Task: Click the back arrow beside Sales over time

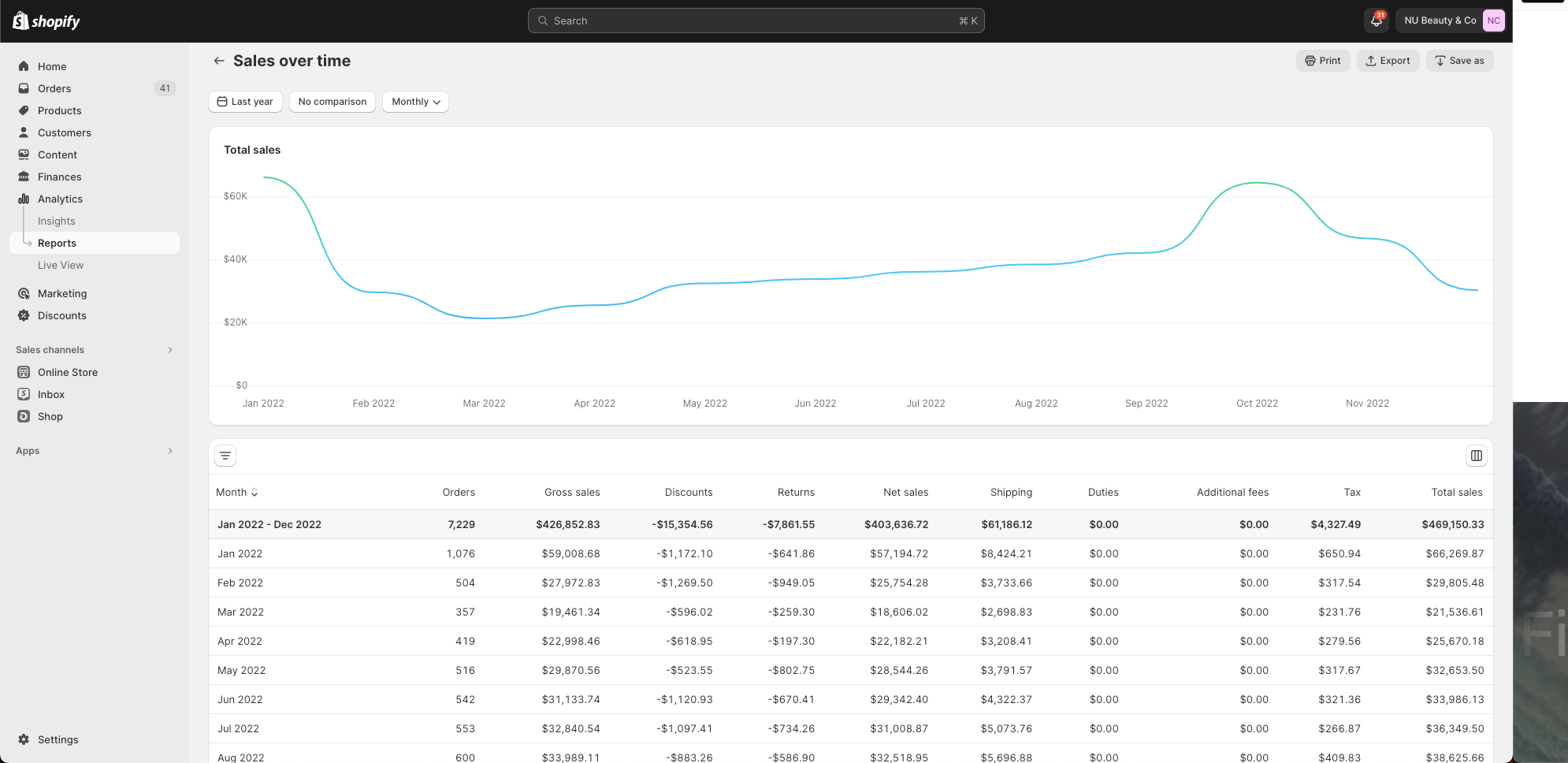Action: 219,61
